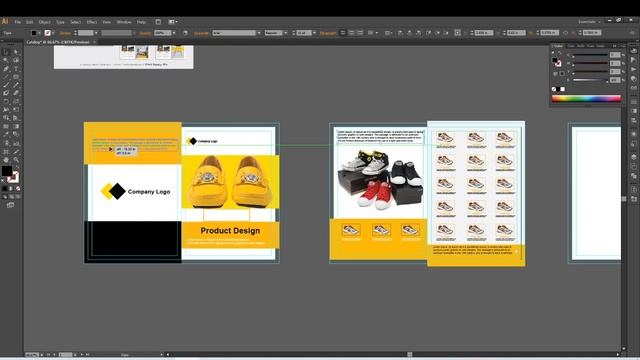Open the font family dropdown

click(259, 33)
